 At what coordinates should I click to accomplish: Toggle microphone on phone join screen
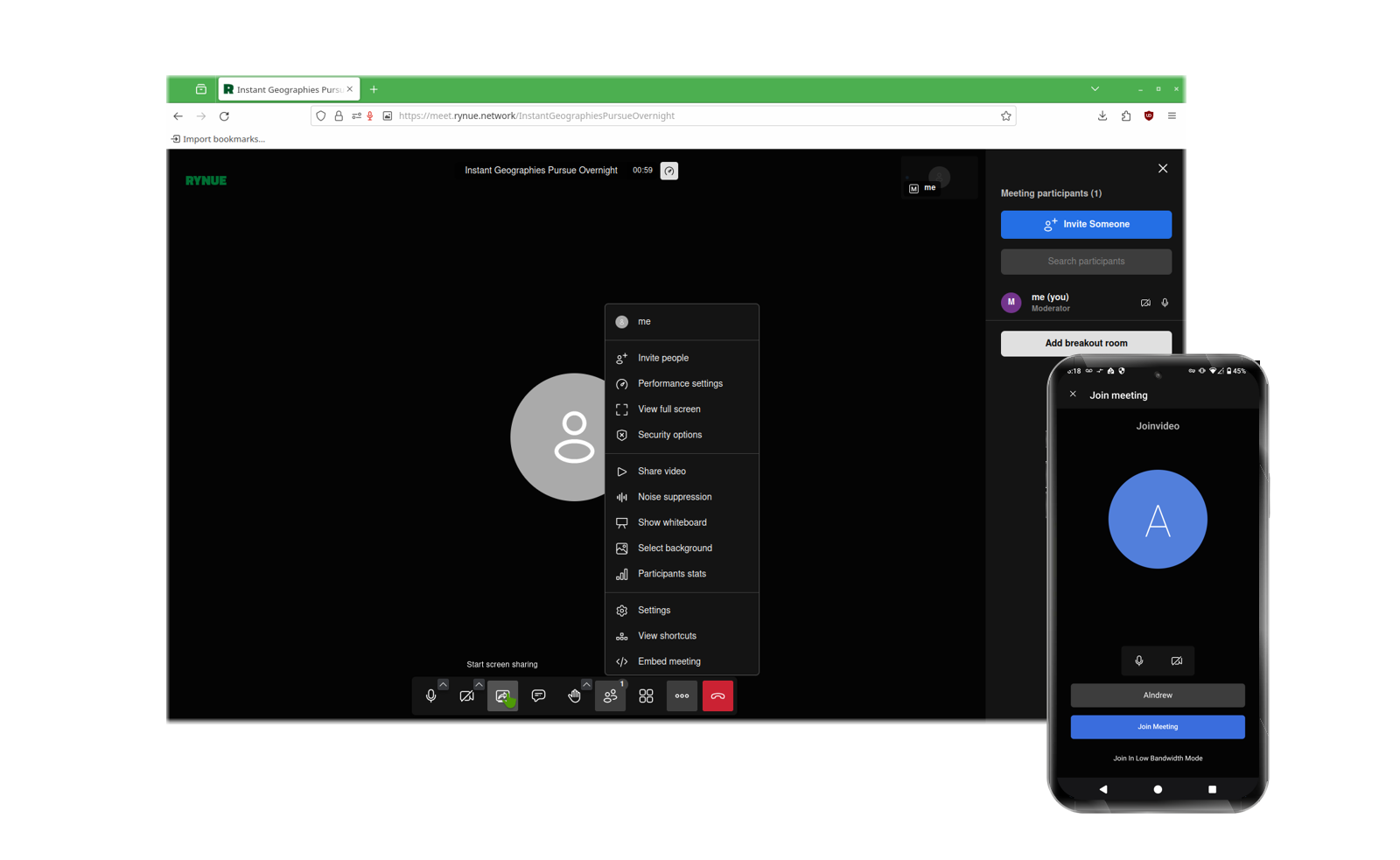point(1139,661)
